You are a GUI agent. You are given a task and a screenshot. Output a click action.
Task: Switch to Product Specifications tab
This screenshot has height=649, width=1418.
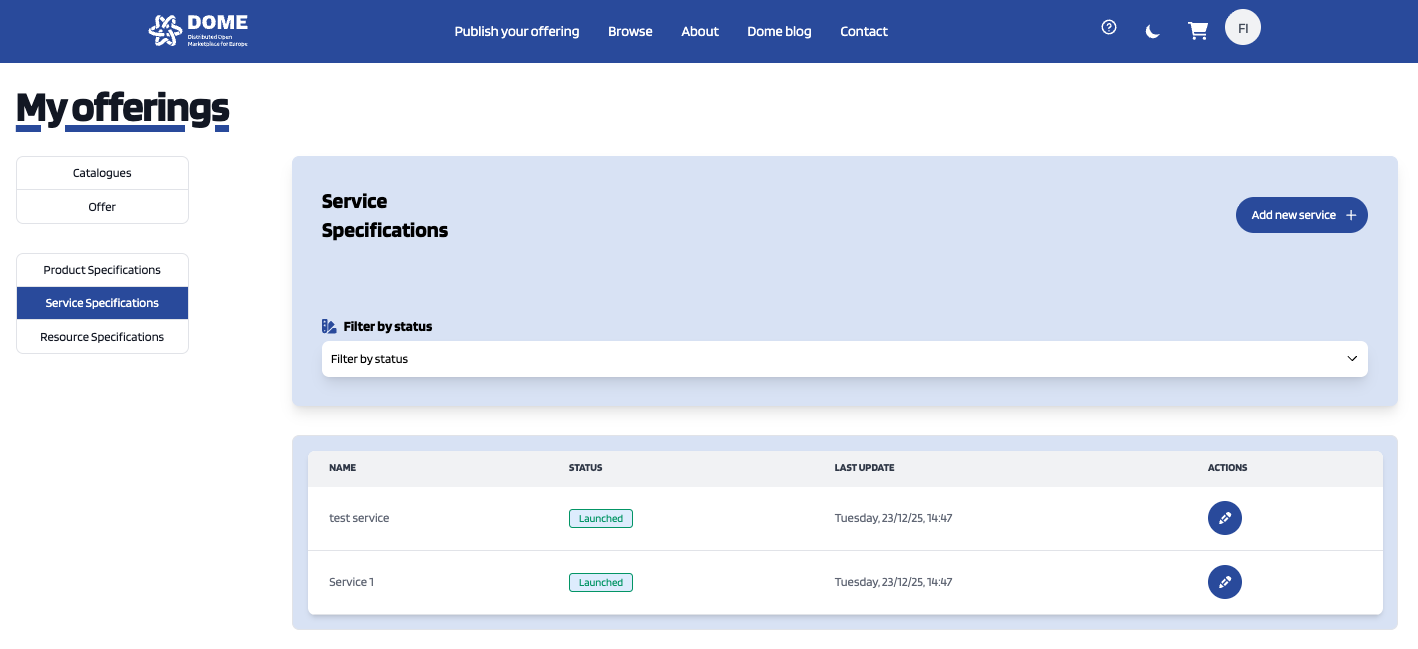click(x=102, y=270)
